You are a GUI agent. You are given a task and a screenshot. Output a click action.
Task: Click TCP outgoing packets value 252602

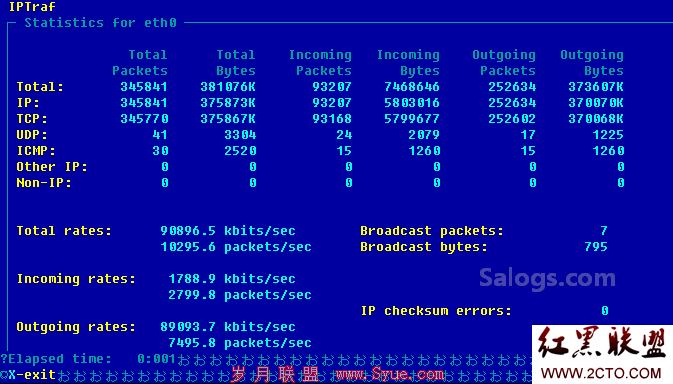(x=512, y=119)
